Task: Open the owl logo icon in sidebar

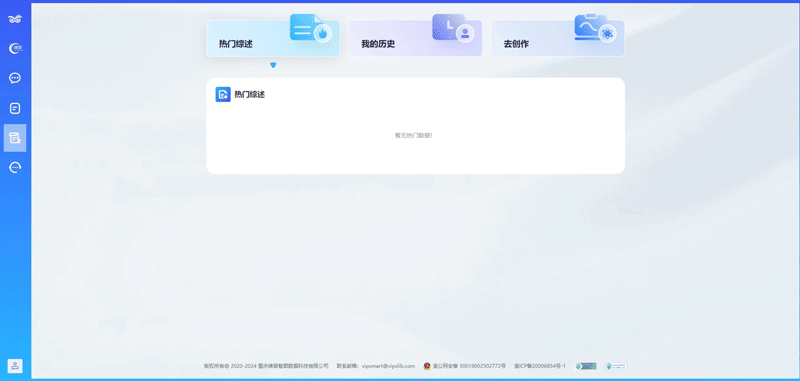Action: point(15,19)
